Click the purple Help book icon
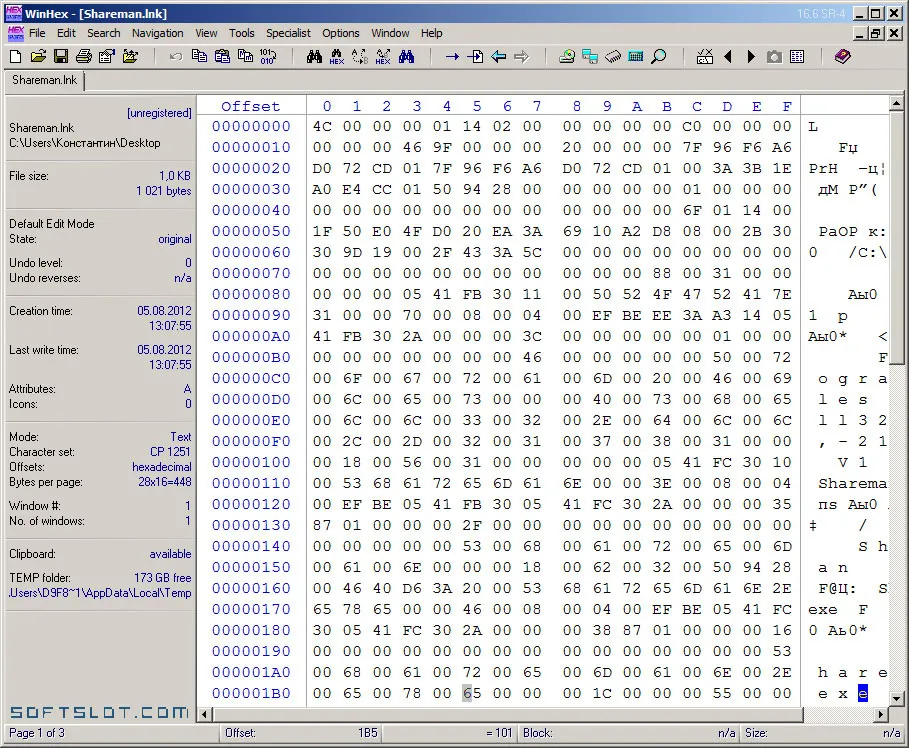Screen dimensions: 909x748 (842, 56)
